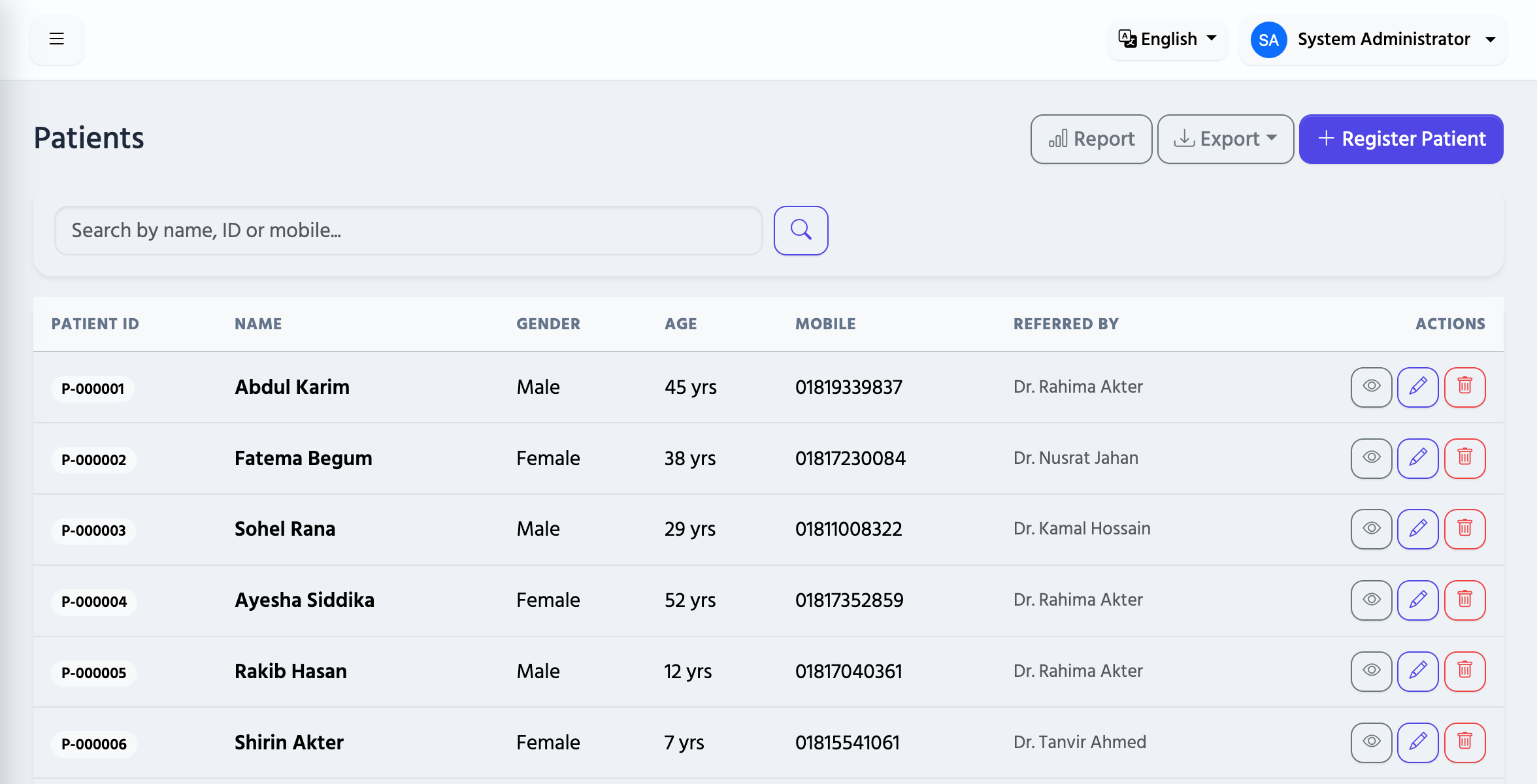
Task: Click the GENDER column header
Action: (548, 324)
